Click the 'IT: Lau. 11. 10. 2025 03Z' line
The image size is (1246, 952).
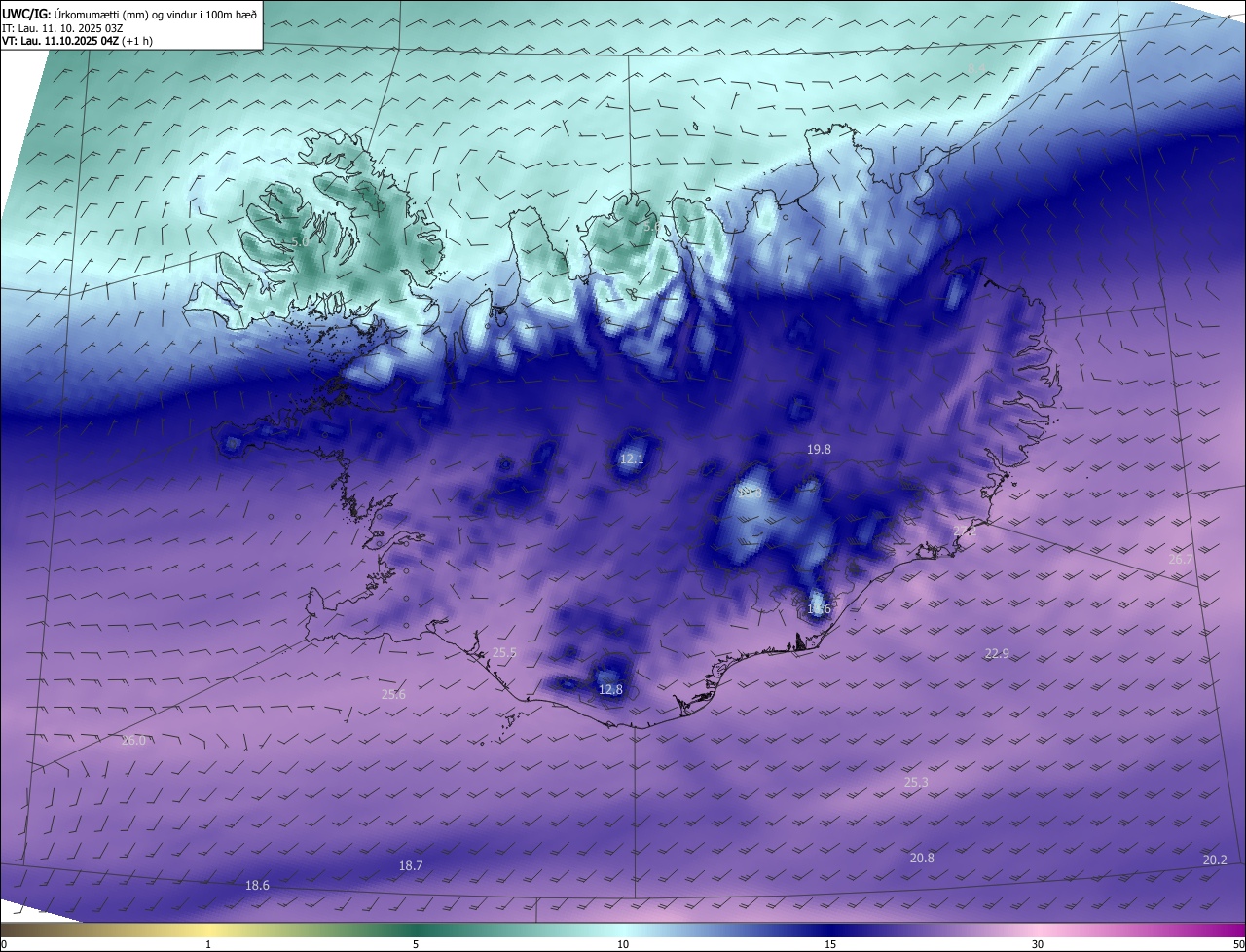pos(62,28)
